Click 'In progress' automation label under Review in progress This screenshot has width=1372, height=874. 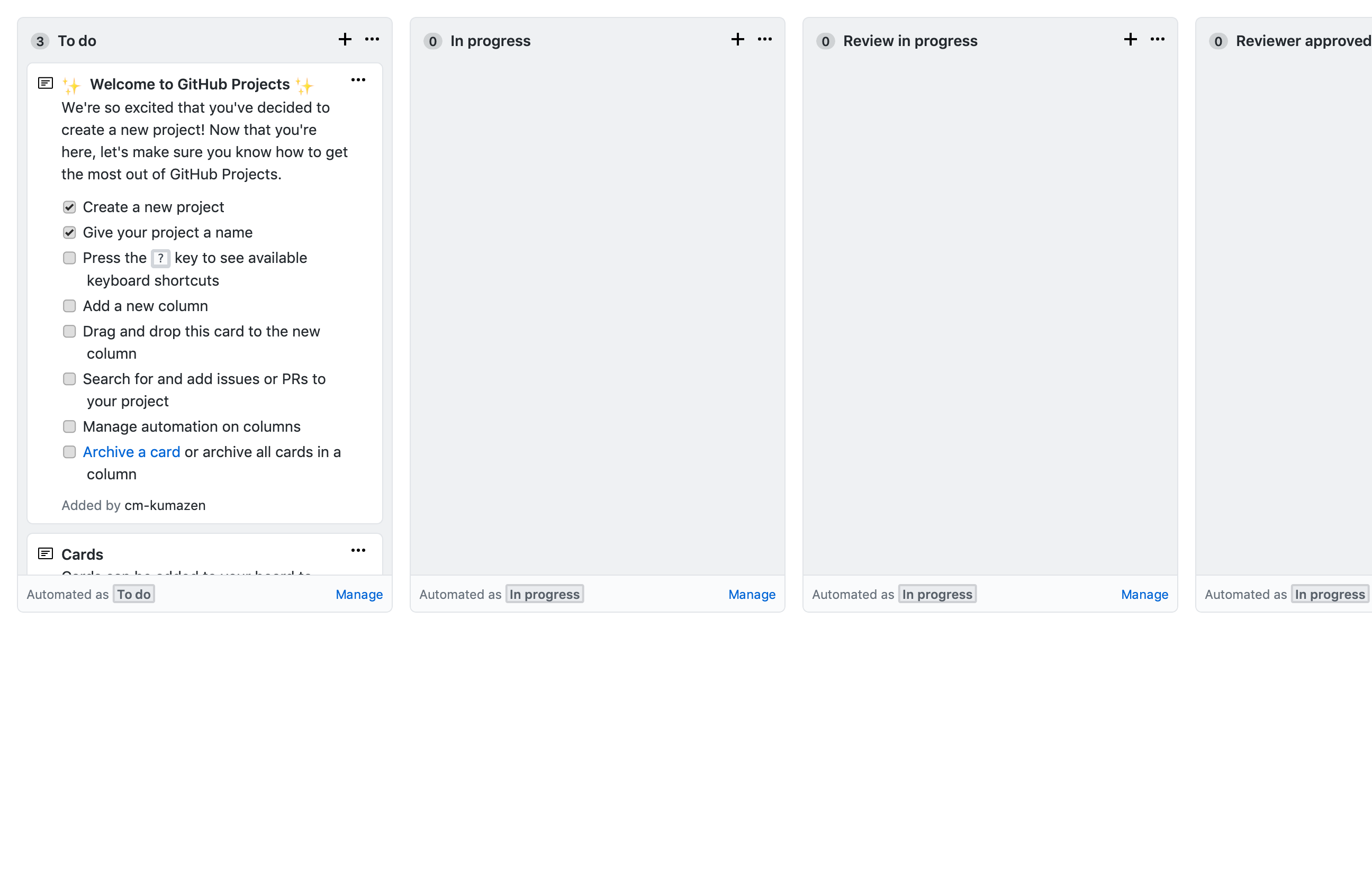[x=937, y=595]
